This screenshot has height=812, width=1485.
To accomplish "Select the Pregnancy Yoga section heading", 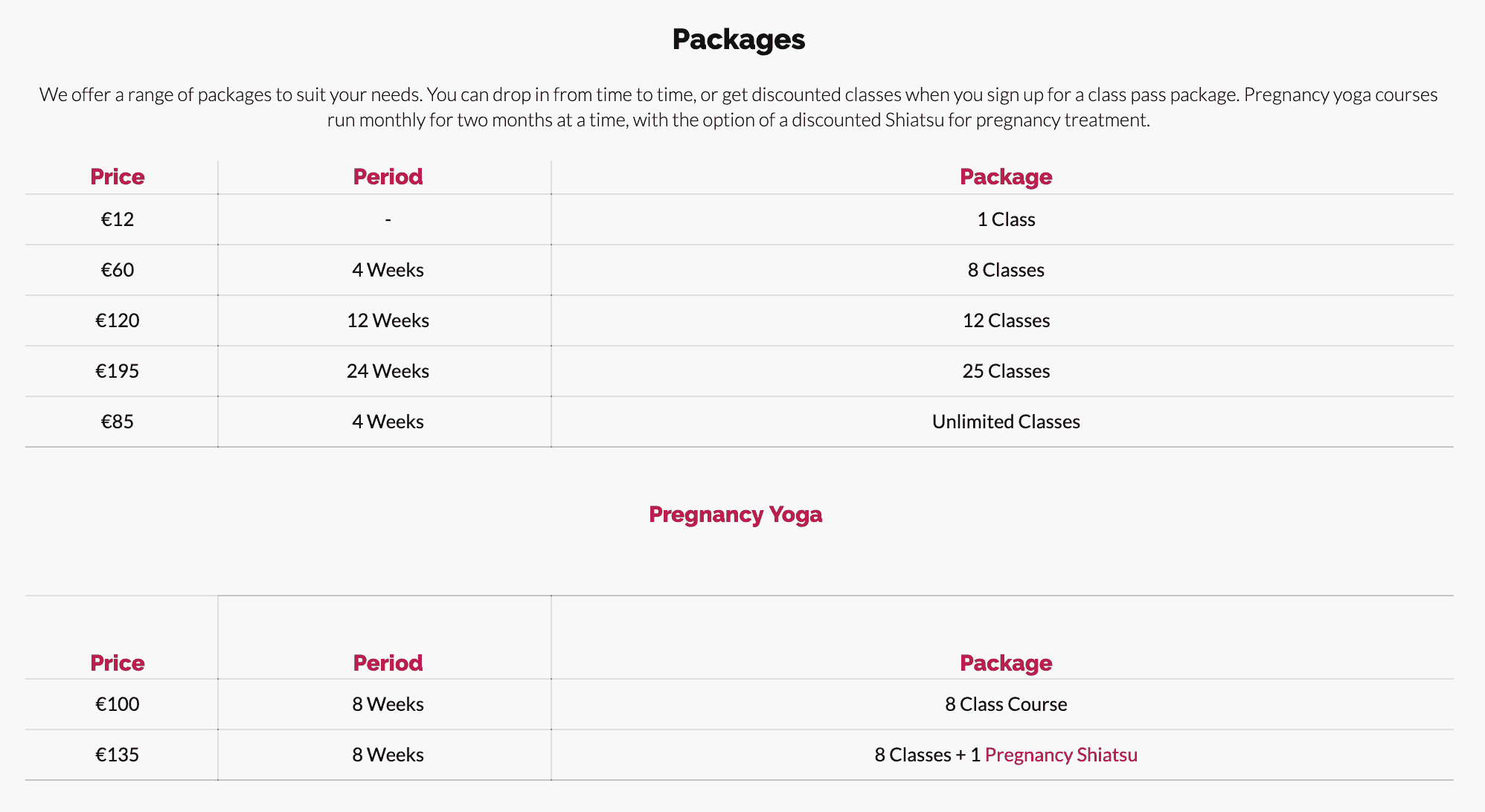I will 735,515.
